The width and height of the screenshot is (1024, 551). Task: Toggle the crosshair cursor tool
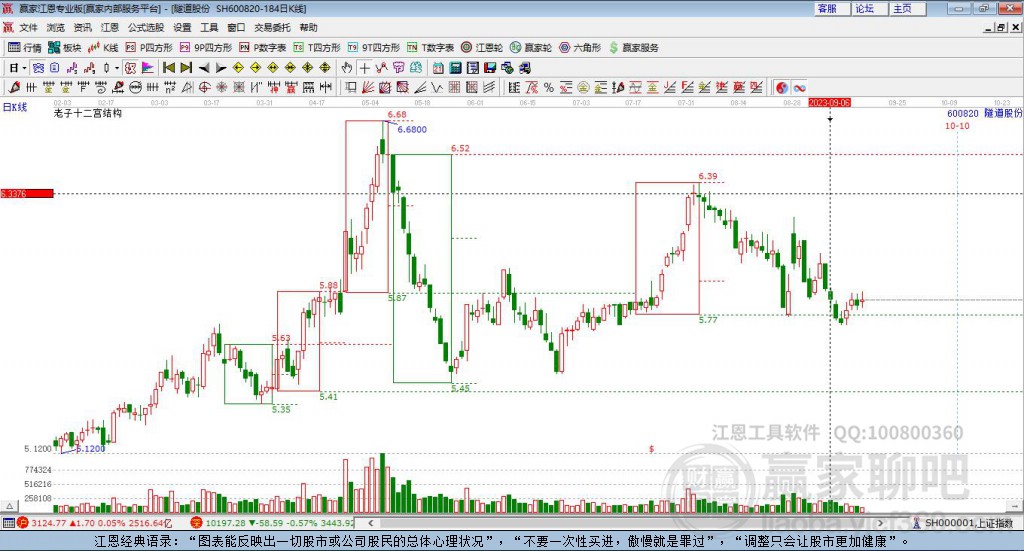[x=364, y=68]
